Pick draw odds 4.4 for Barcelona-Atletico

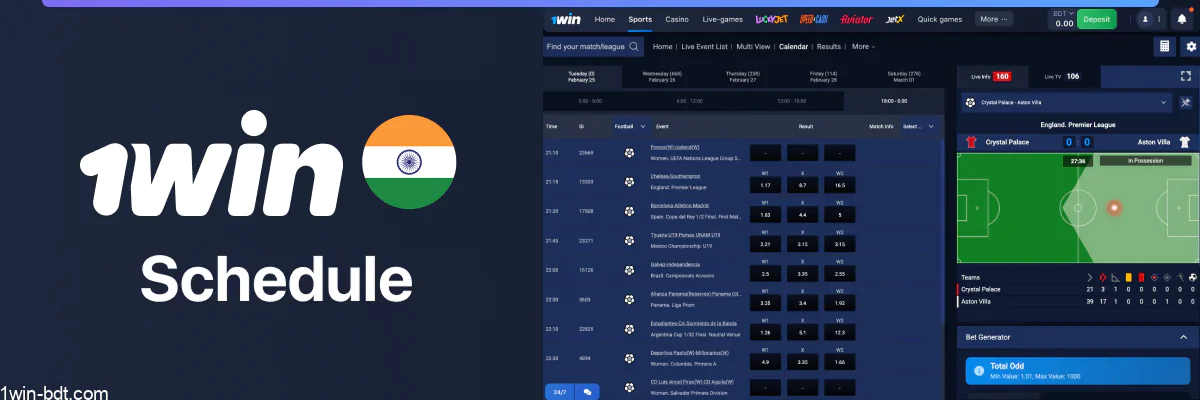click(x=802, y=214)
